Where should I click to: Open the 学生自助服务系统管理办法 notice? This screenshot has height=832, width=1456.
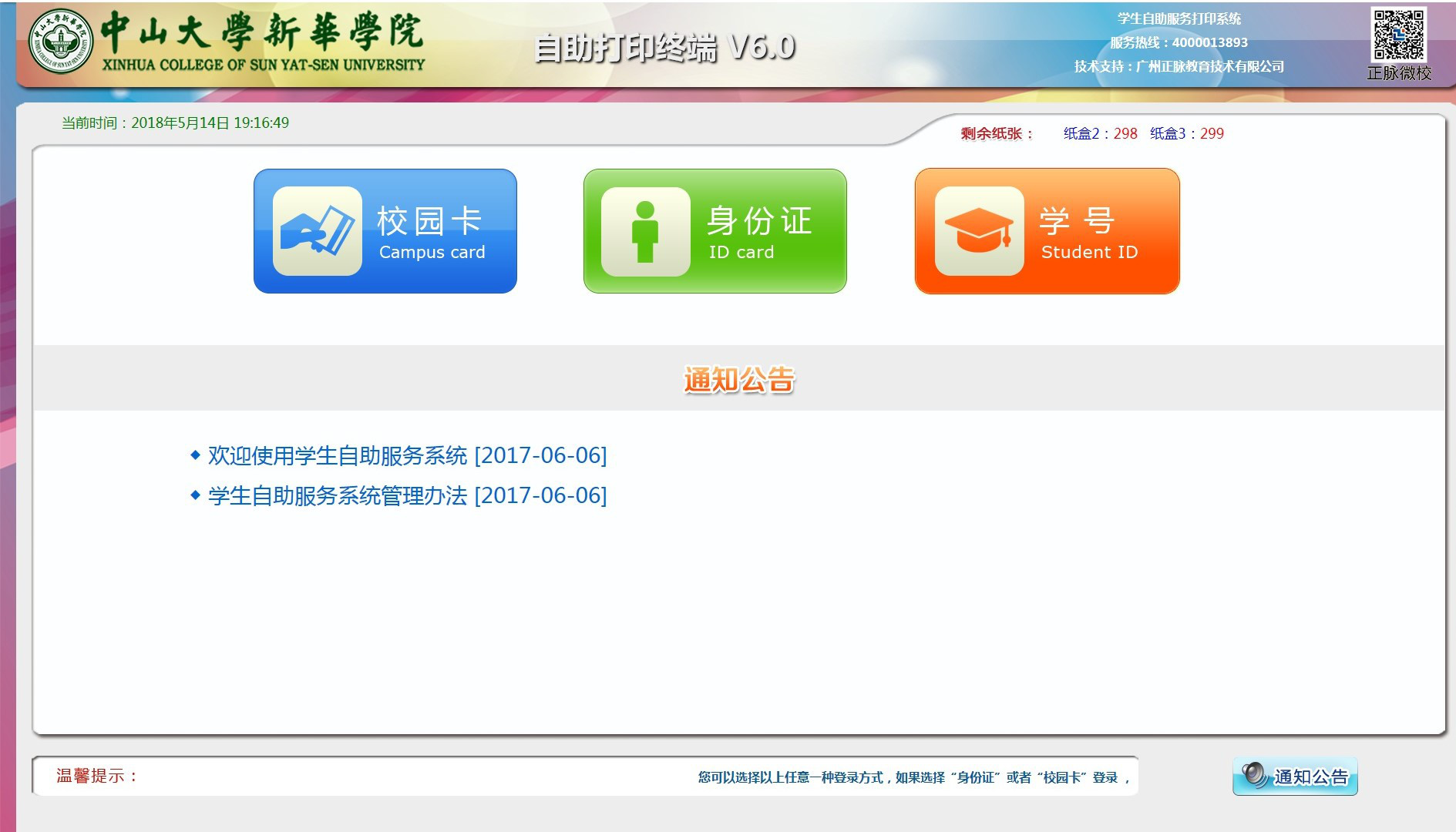point(407,495)
